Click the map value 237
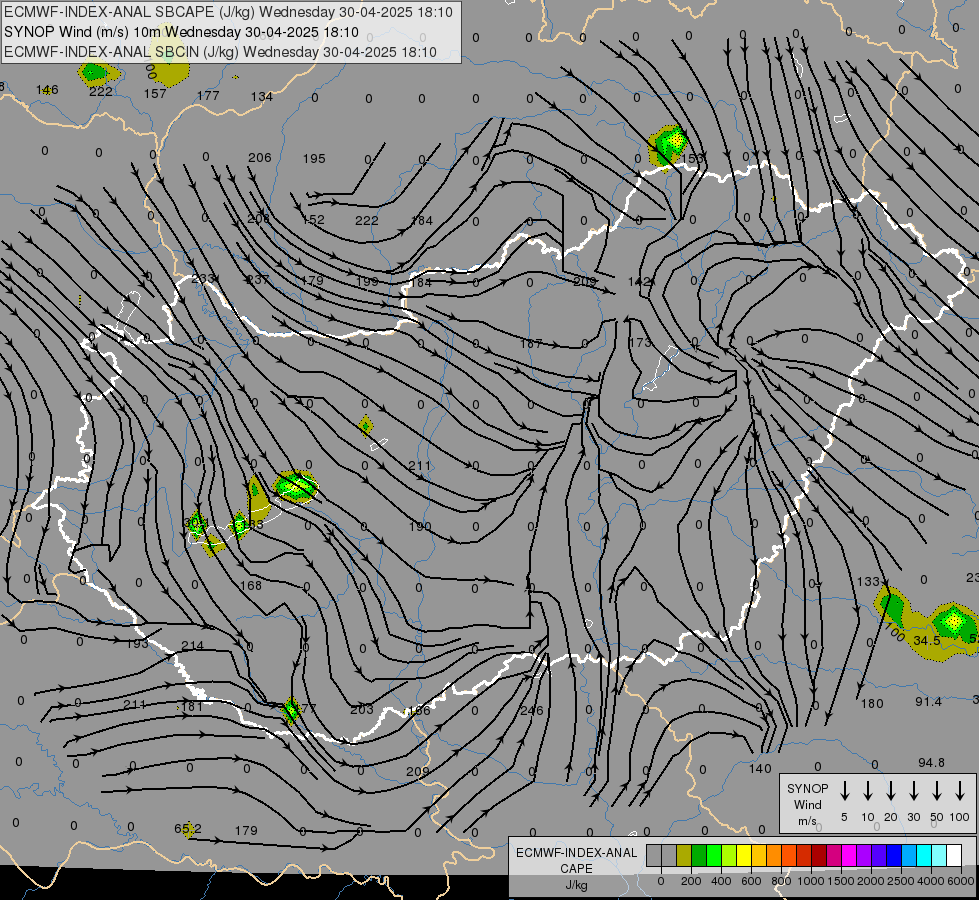 tap(257, 280)
